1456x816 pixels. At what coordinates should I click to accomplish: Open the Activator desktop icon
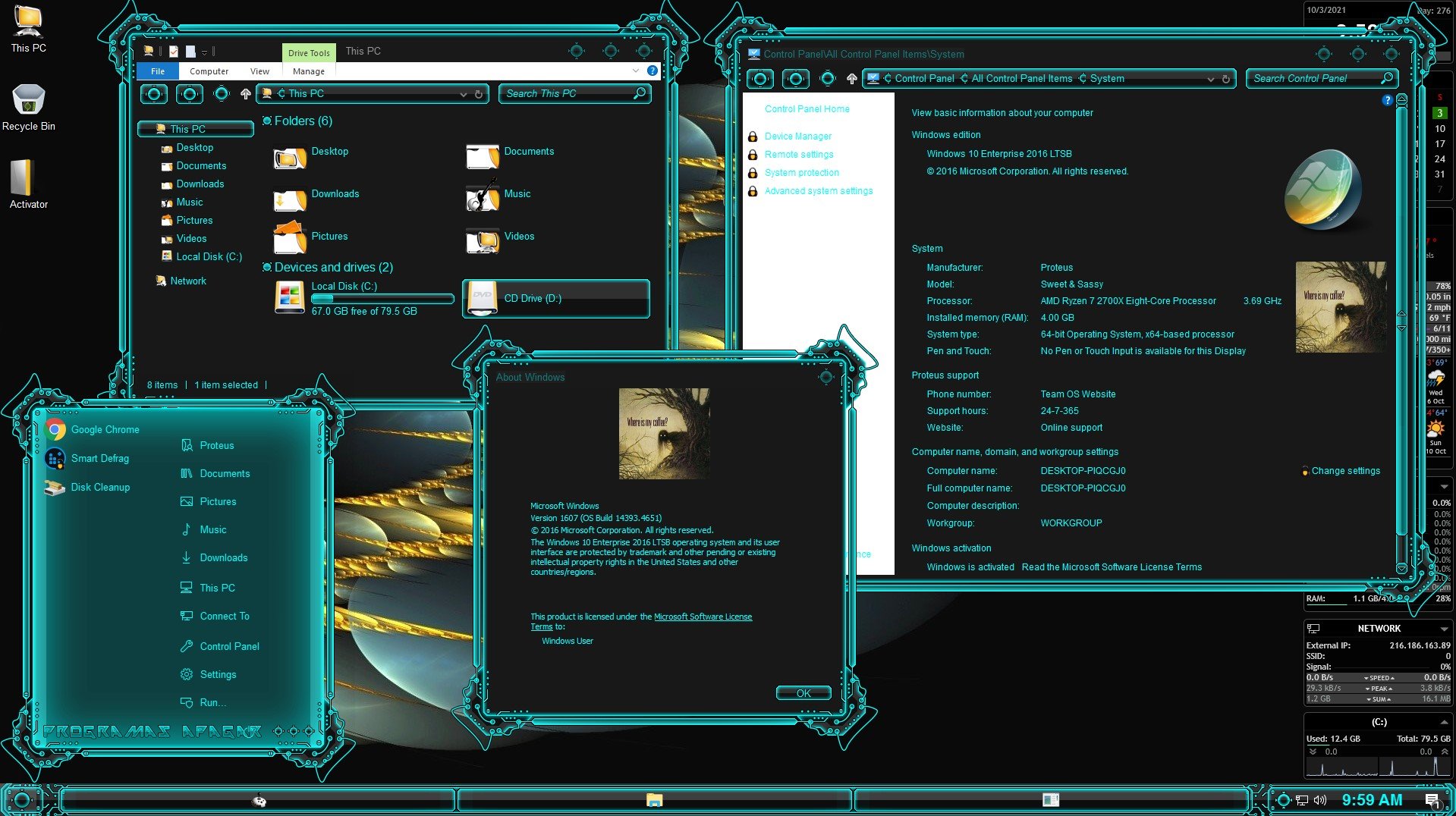pyautogui.click(x=28, y=184)
